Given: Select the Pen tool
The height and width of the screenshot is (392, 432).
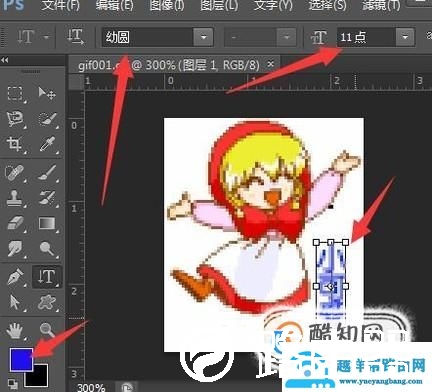Looking at the screenshot, I should 15,277.
